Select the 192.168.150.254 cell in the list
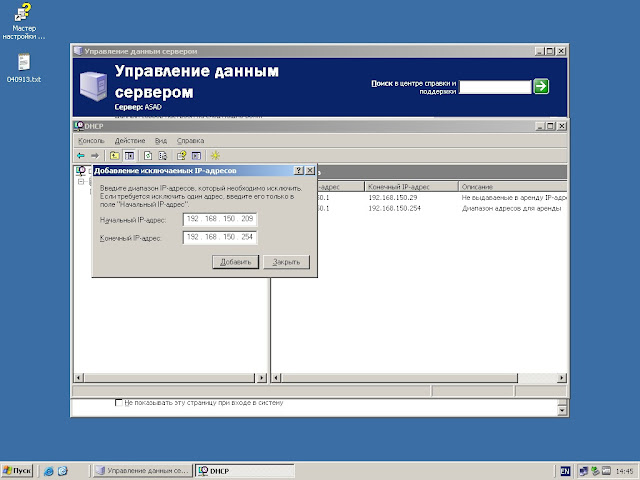This screenshot has width=640, height=480. point(394,209)
